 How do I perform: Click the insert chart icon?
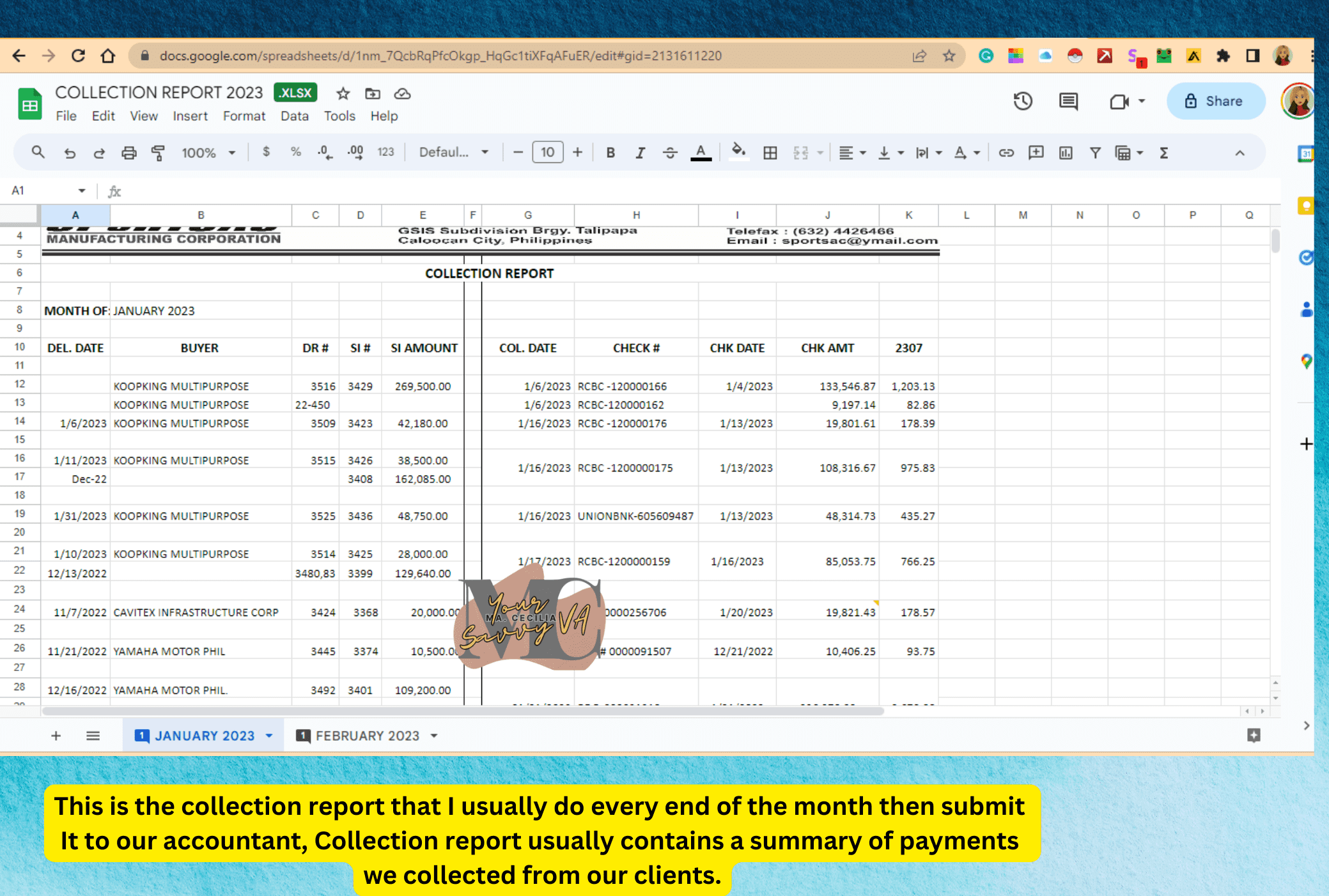(x=1066, y=153)
